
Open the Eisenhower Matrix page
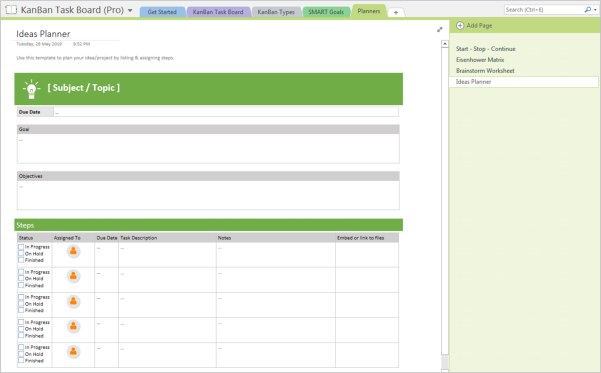click(x=480, y=60)
